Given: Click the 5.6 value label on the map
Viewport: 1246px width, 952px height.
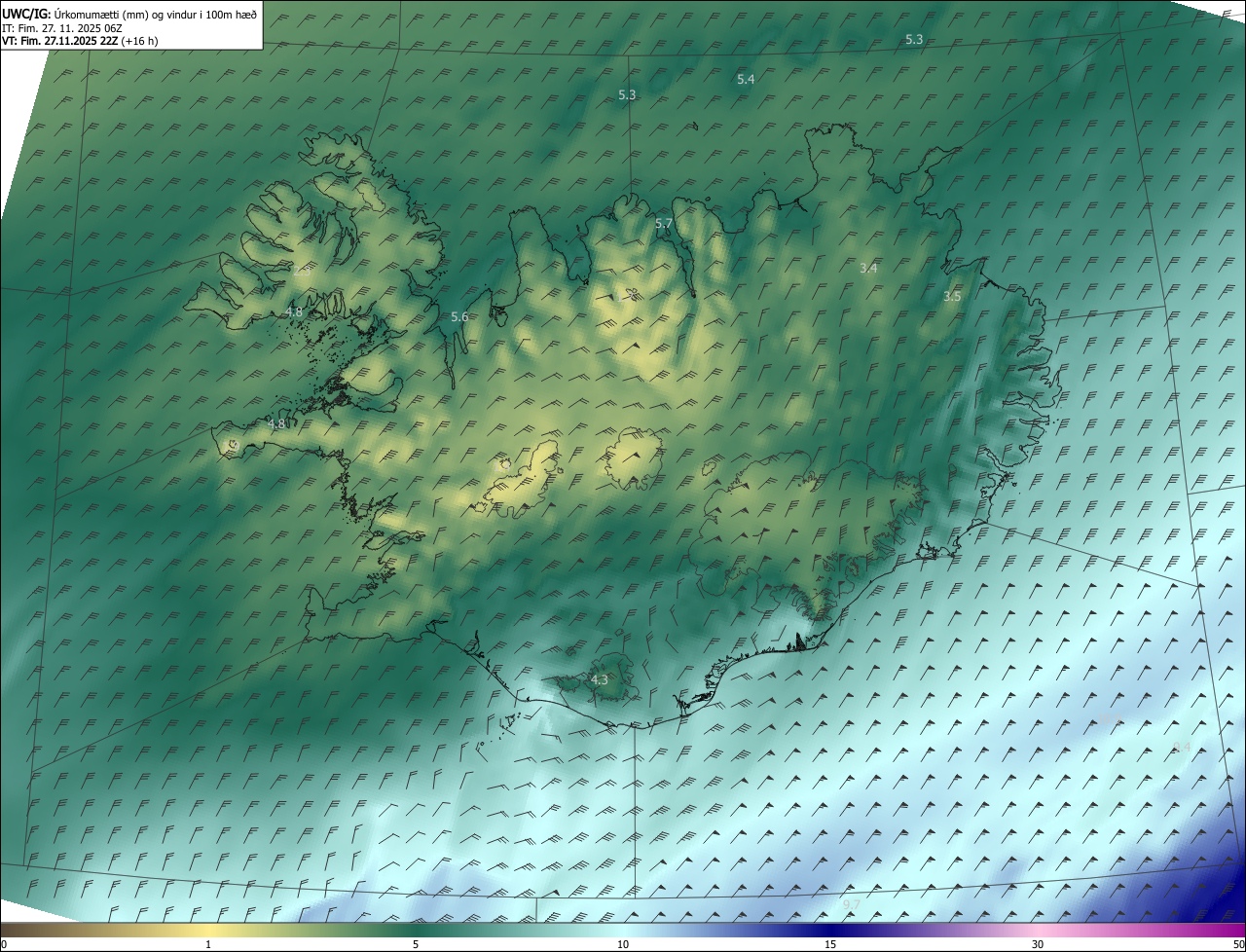Looking at the screenshot, I should point(459,317).
